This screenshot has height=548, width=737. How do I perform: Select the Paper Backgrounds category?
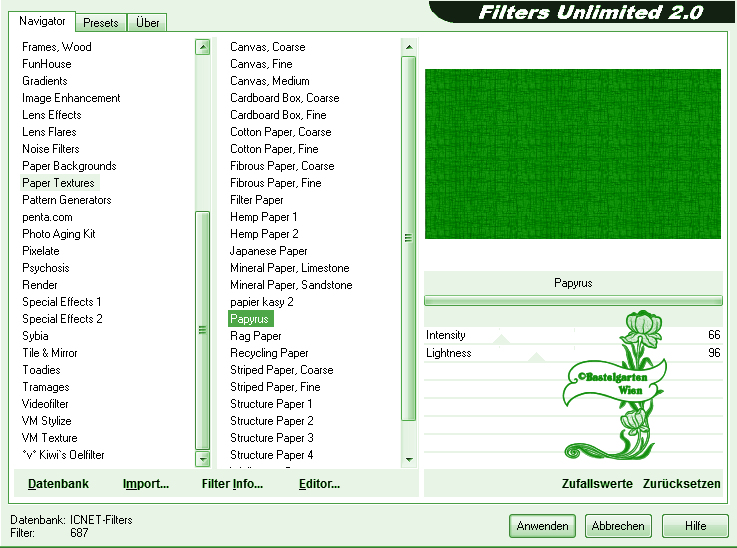[69, 166]
